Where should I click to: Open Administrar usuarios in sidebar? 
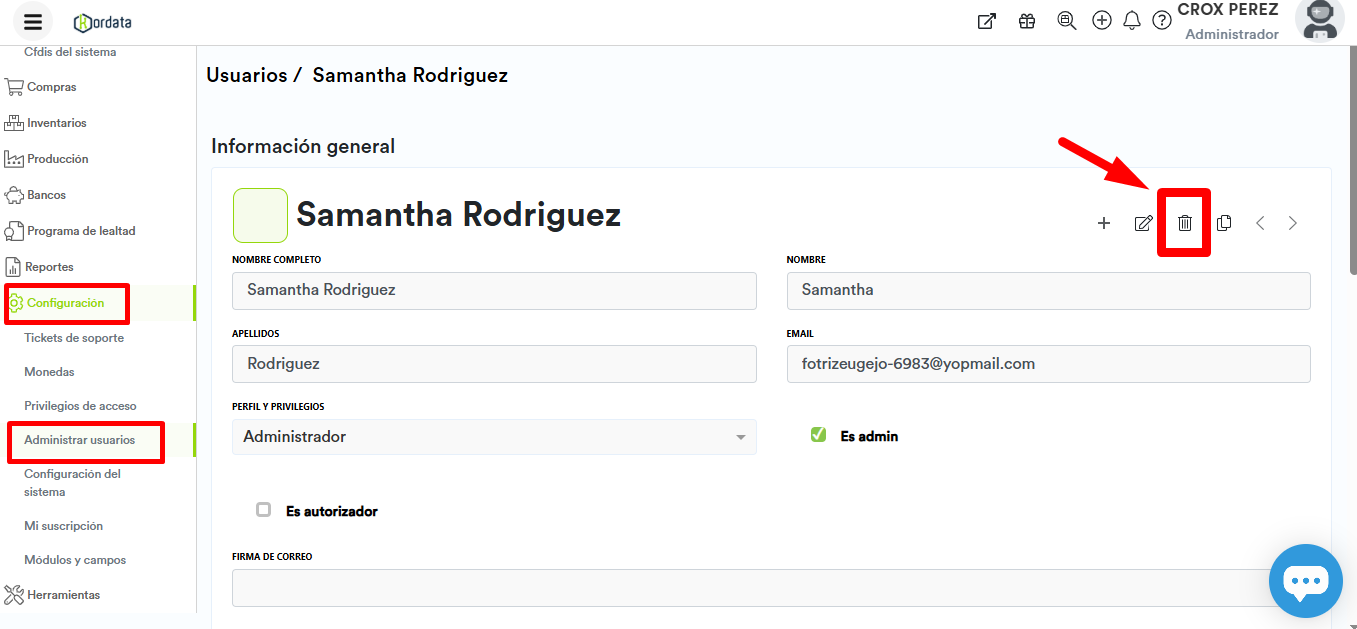point(80,440)
